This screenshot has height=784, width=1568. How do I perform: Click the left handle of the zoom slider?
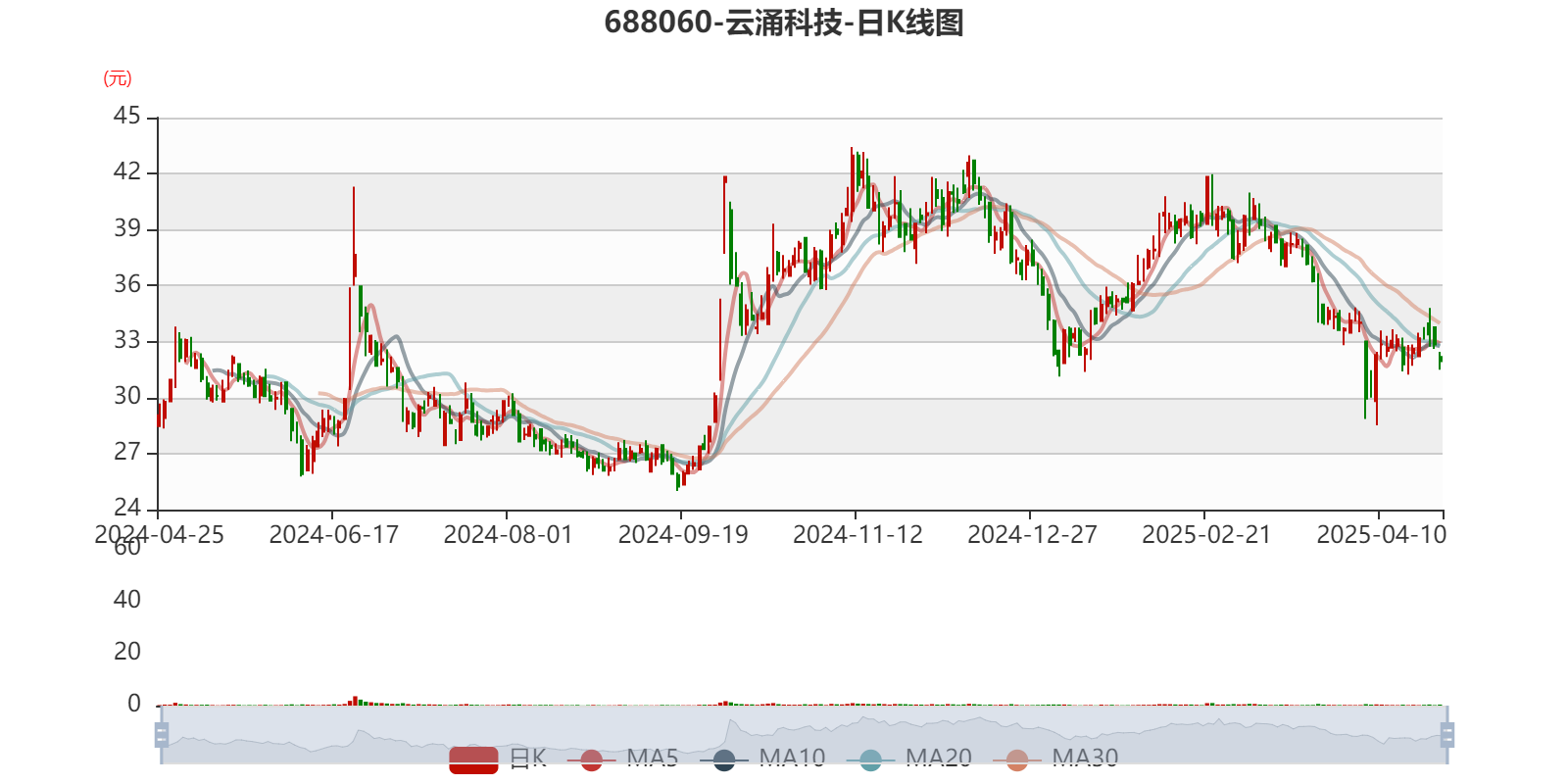162,735
